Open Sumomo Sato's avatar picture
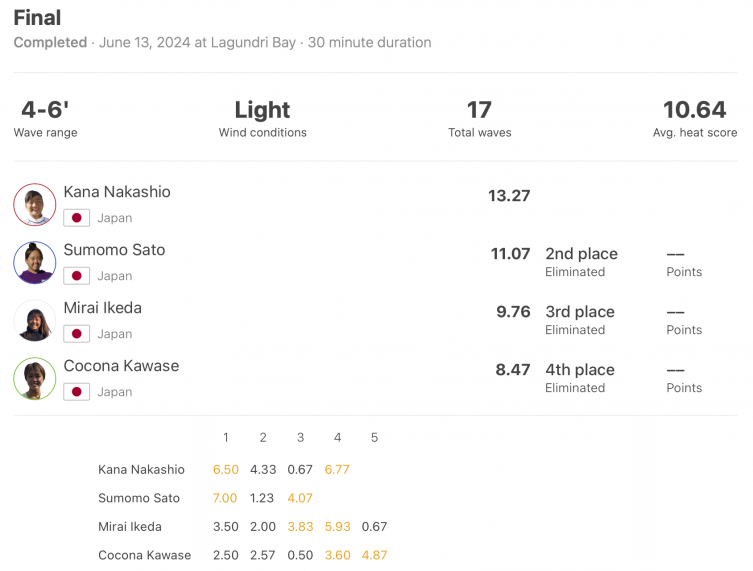This screenshot has width=753, height=571. (35, 263)
